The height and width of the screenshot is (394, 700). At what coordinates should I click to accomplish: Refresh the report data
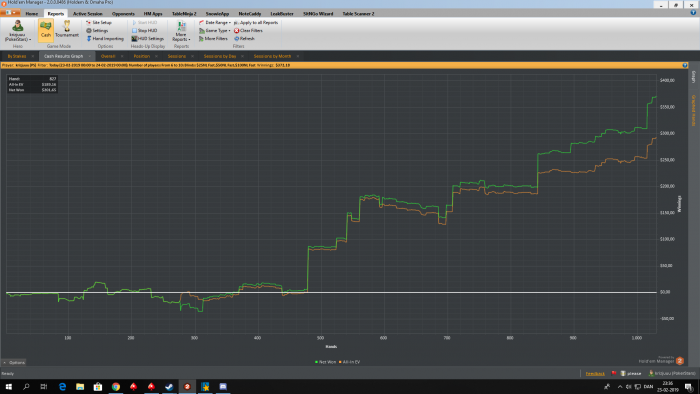click(x=244, y=38)
